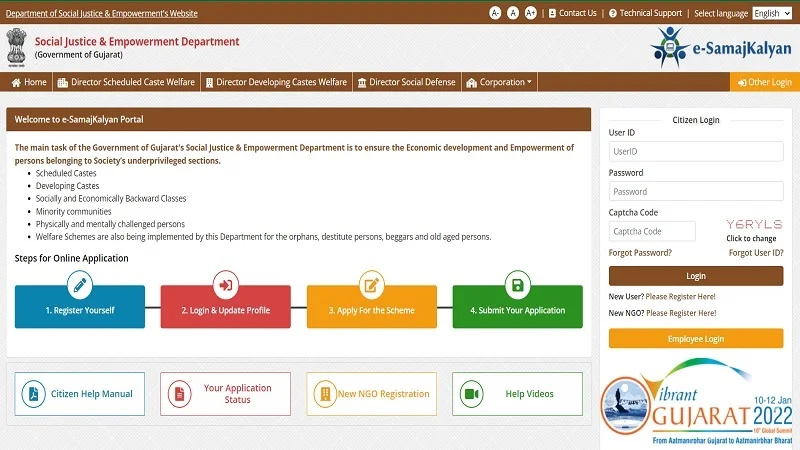This screenshot has height=450, width=800.
Task: Select the 4. Submit Your Application step
Action: [517, 307]
